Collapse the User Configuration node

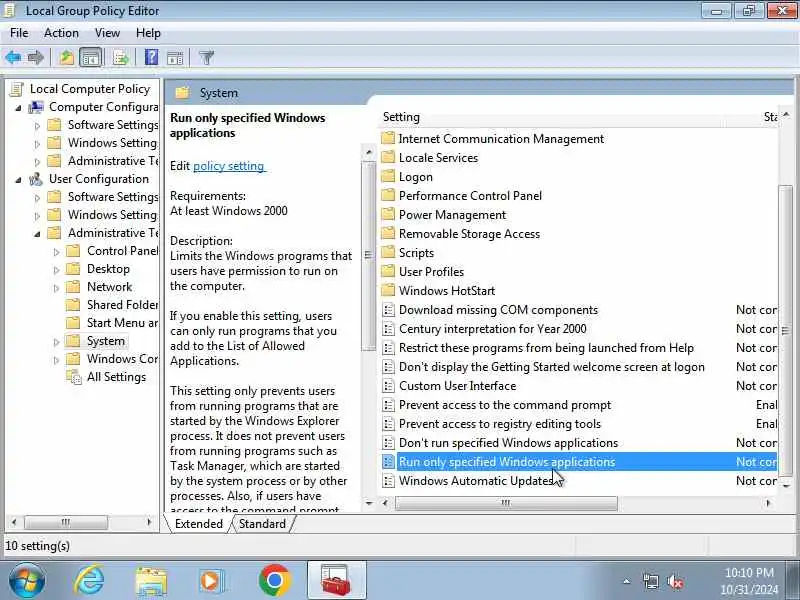pyautogui.click(x=18, y=180)
